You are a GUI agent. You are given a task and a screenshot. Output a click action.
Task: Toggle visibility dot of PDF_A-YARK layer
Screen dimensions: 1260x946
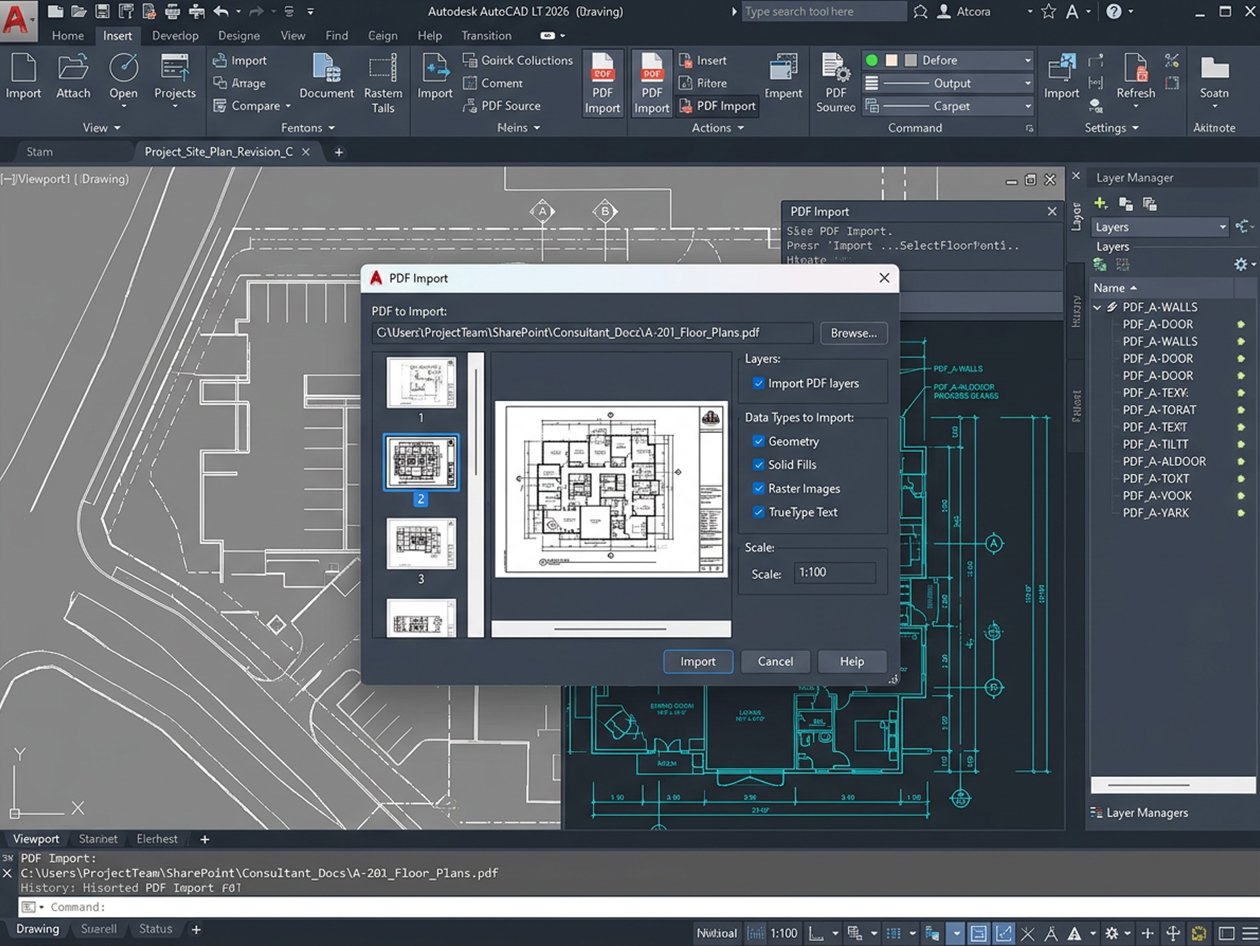1240,513
